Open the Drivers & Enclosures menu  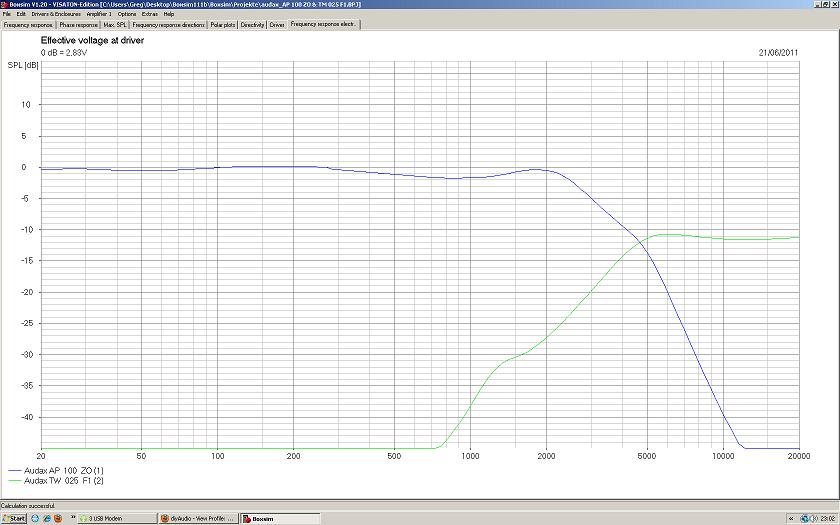tap(56, 14)
